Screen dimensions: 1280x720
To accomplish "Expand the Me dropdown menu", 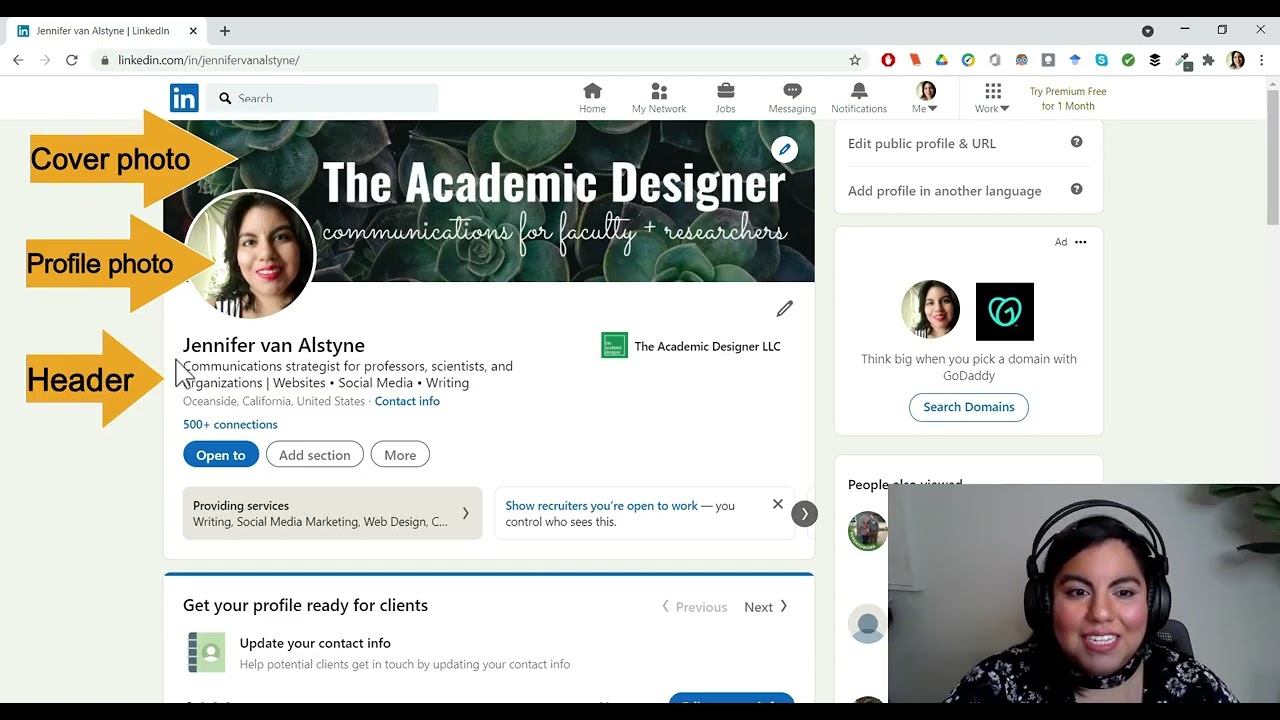I will [x=925, y=98].
